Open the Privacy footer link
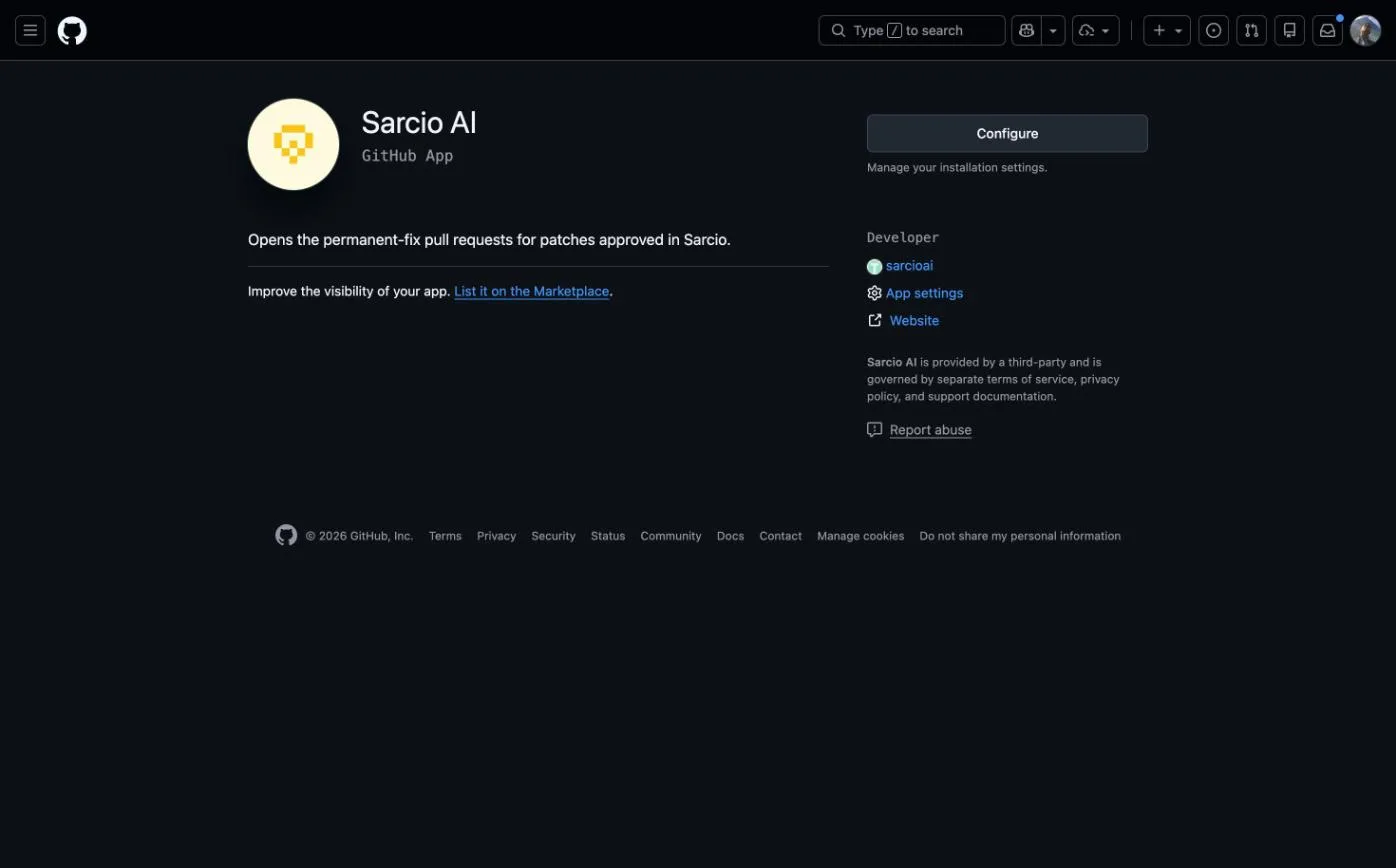Screen dimensions: 1396x868 (496, 536)
